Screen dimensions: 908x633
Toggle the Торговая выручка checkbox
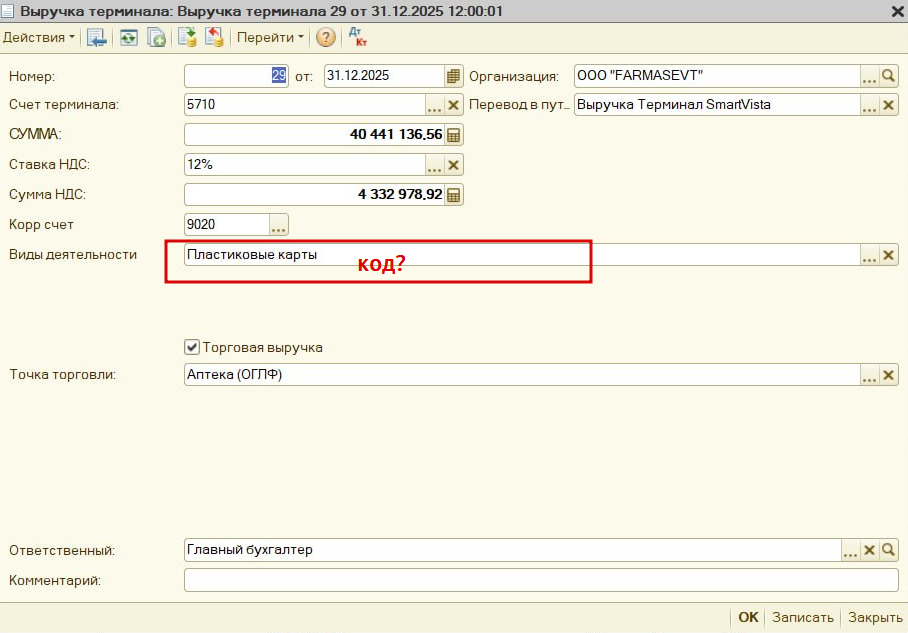[192, 347]
